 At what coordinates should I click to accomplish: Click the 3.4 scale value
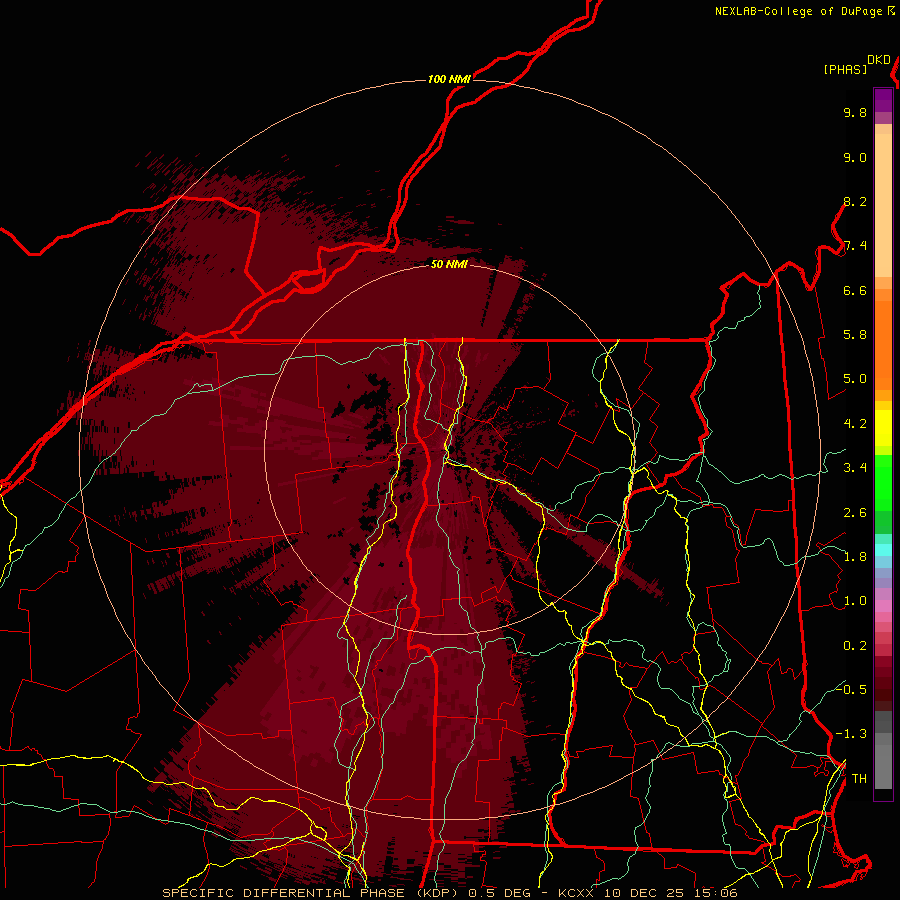pos(855,468)
